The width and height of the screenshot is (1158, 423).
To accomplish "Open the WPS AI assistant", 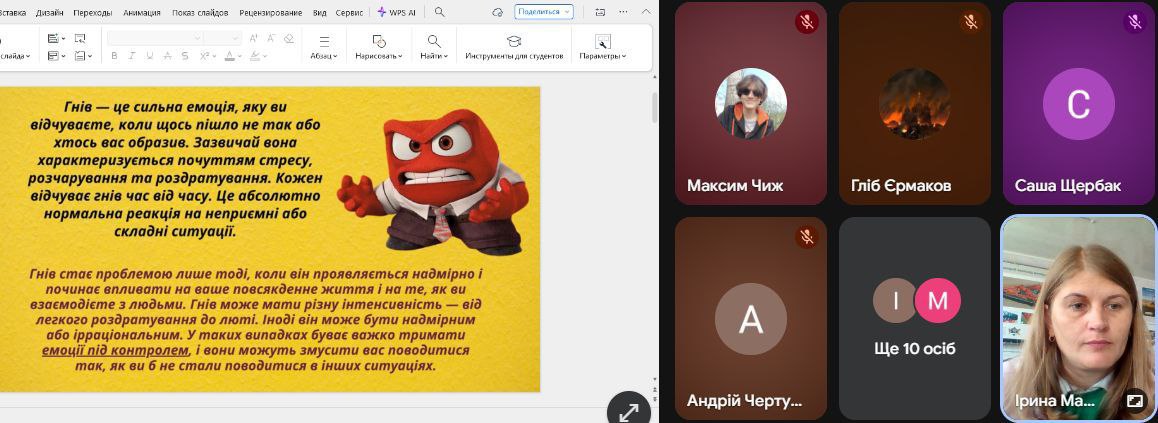I will [x=398, y=12].
